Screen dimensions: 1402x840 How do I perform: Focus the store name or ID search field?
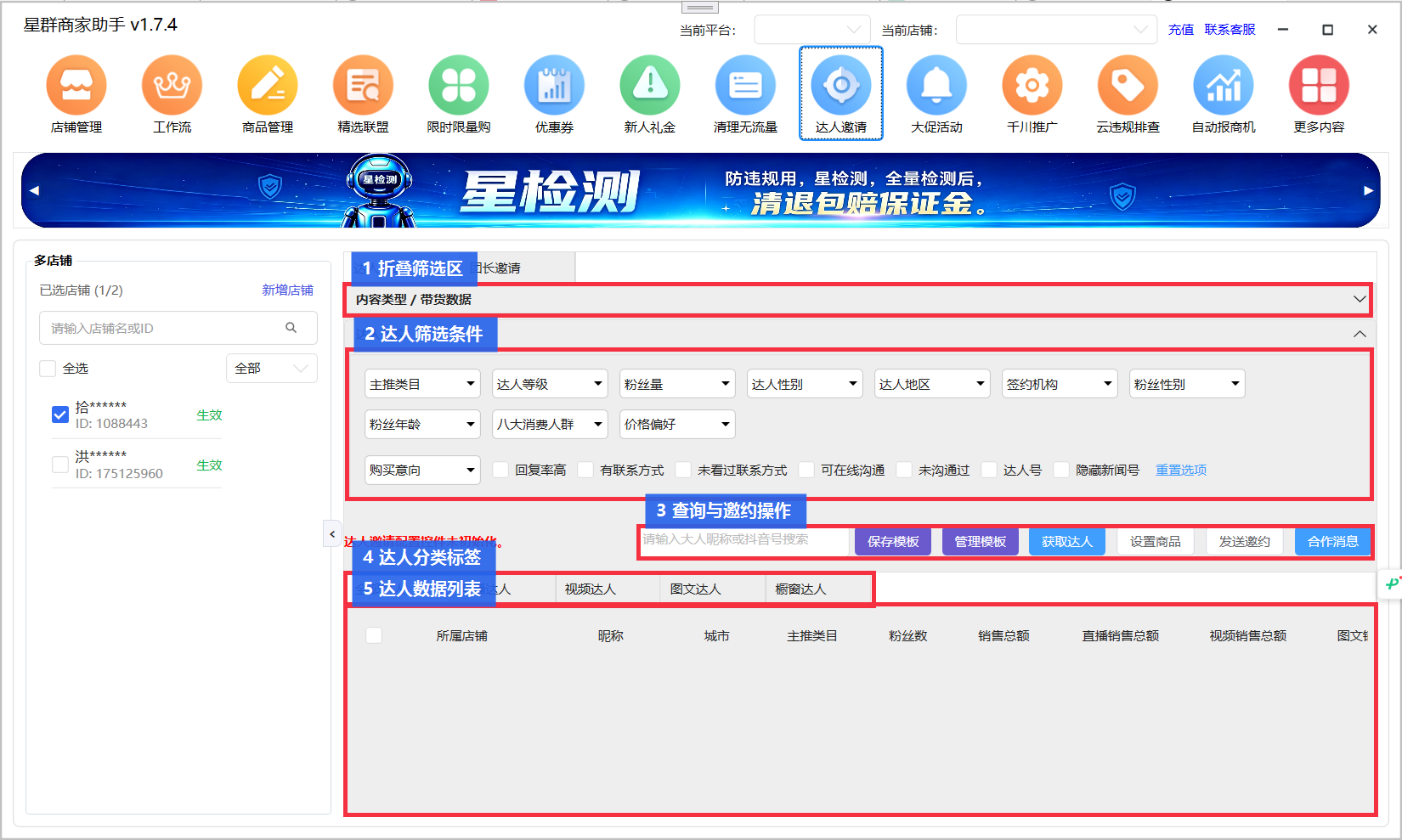[x=178, y=328]
